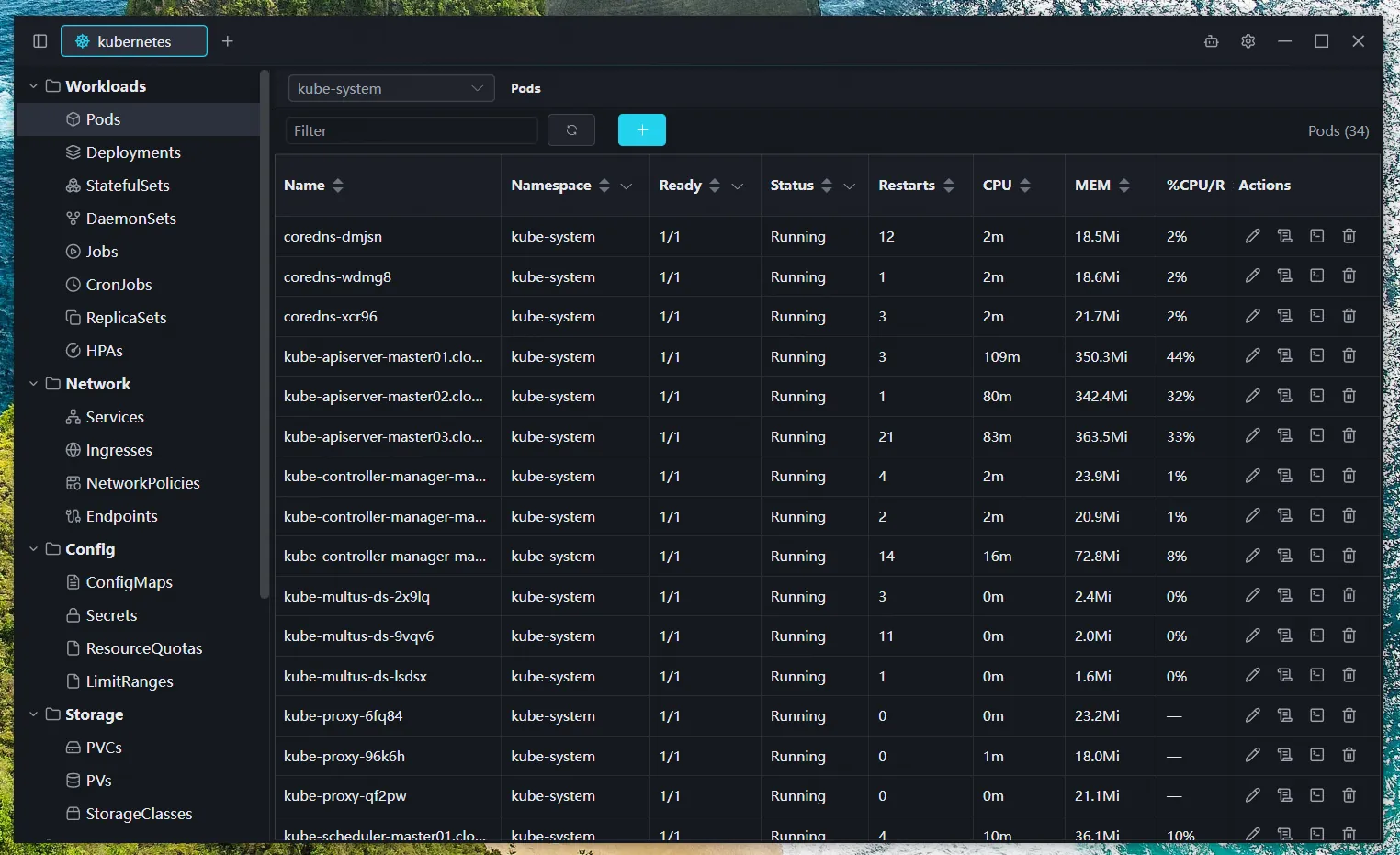Open Endpoints in the sidebar
Image resolution: width=1400 pixels, height=855 pixels.
[139, 516]
